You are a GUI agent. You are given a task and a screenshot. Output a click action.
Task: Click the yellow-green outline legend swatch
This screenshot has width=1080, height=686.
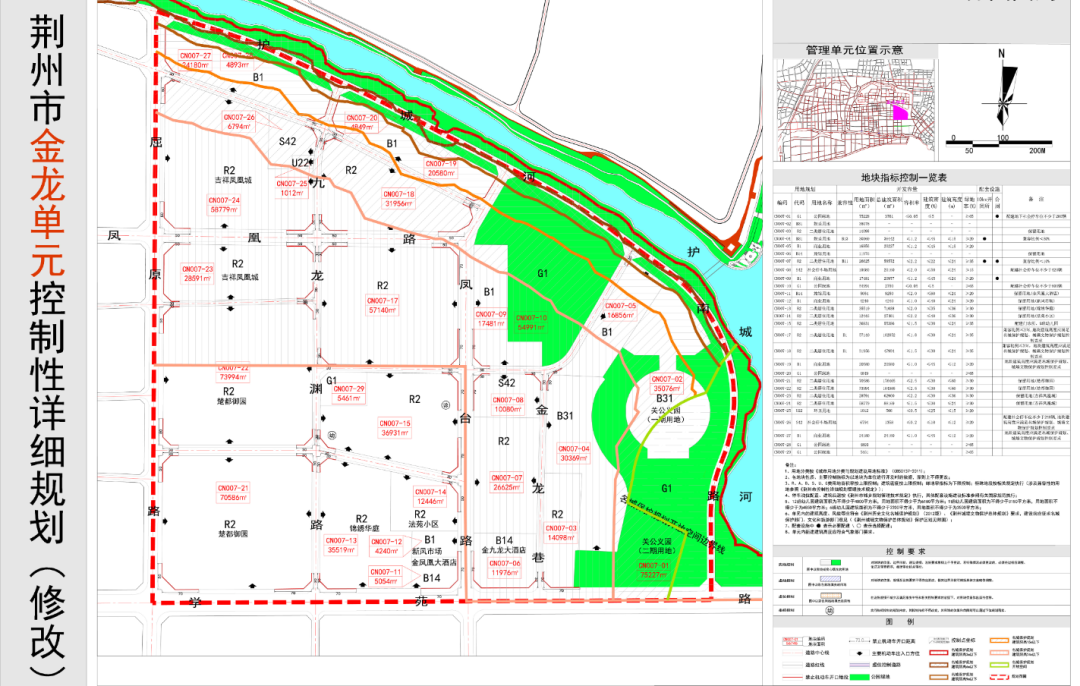click(x=997, y=665)
